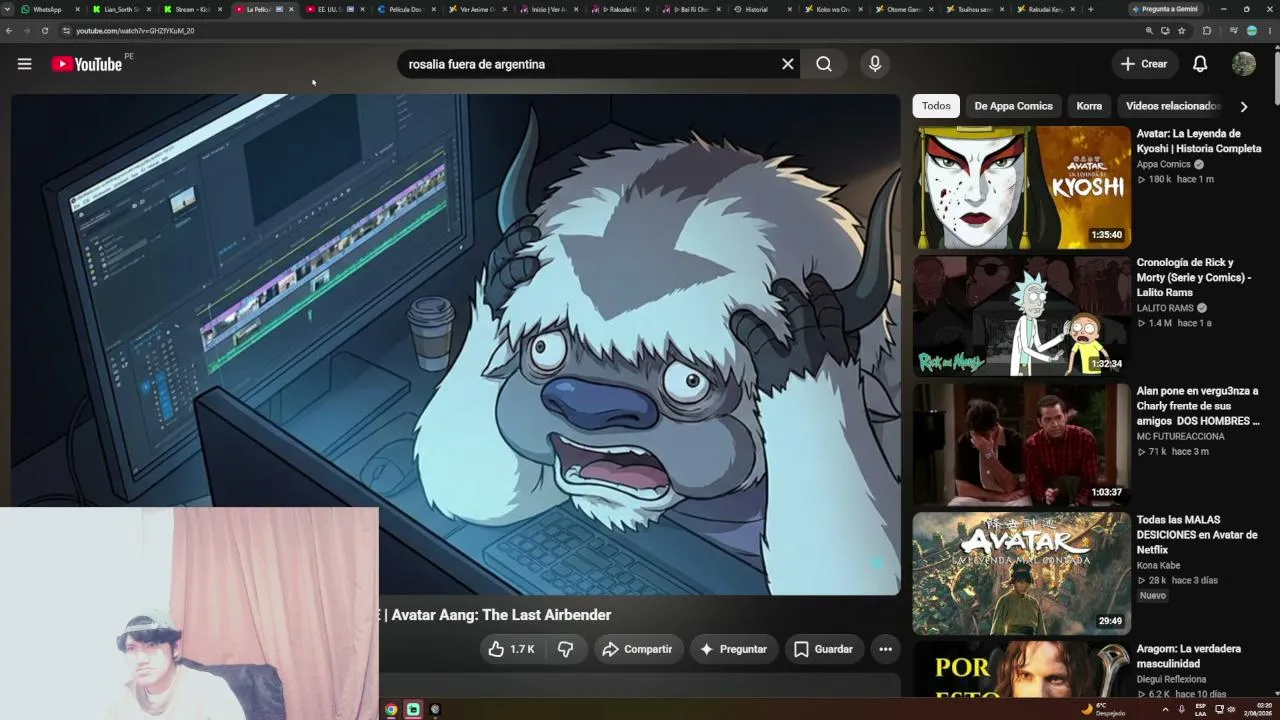Screen dimensions: 1280x720
Task: Select the Videos relacionados chip
Action: pos(1173,106)
